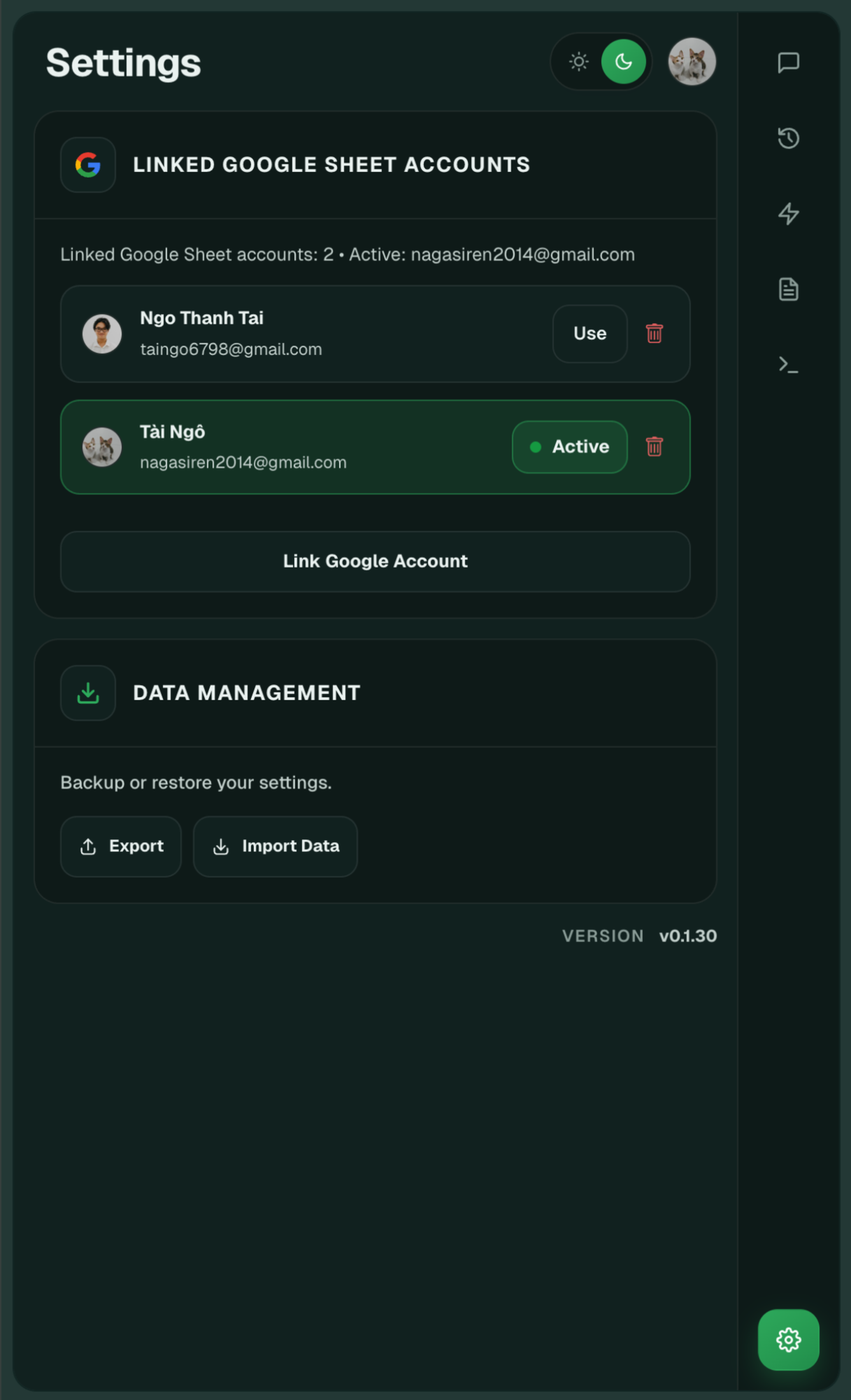Delete the nagasiren2014@gmail.com account

[654, 447]
